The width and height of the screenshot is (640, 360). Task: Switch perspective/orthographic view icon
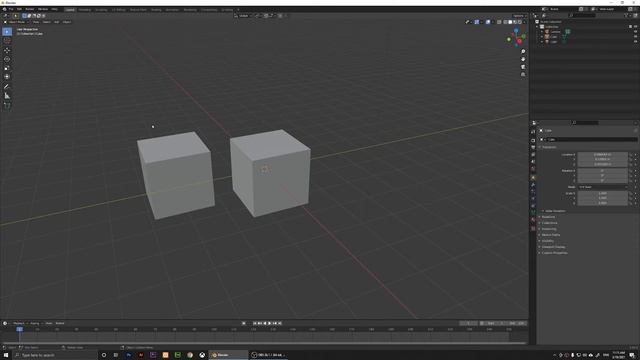pos(523,75)
